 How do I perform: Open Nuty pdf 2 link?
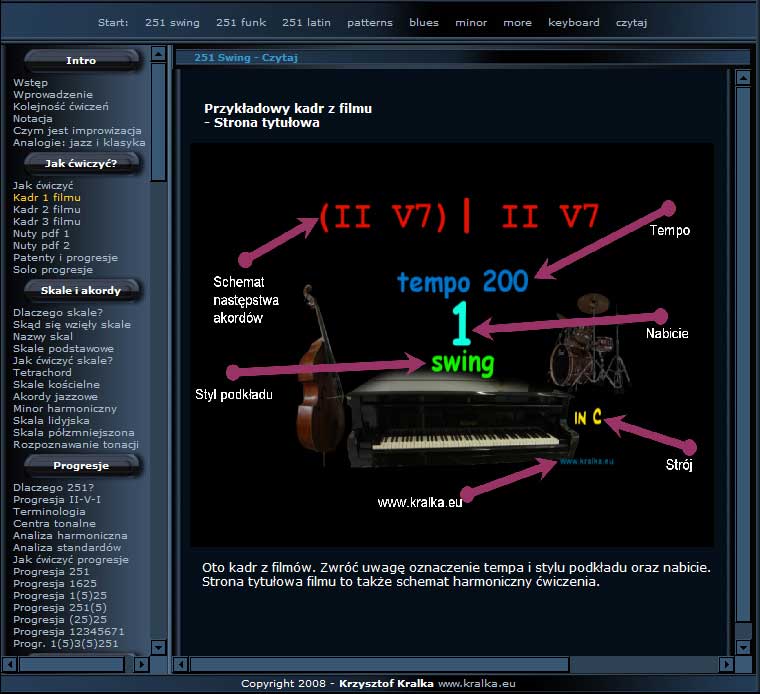click(x=41, y=246)
